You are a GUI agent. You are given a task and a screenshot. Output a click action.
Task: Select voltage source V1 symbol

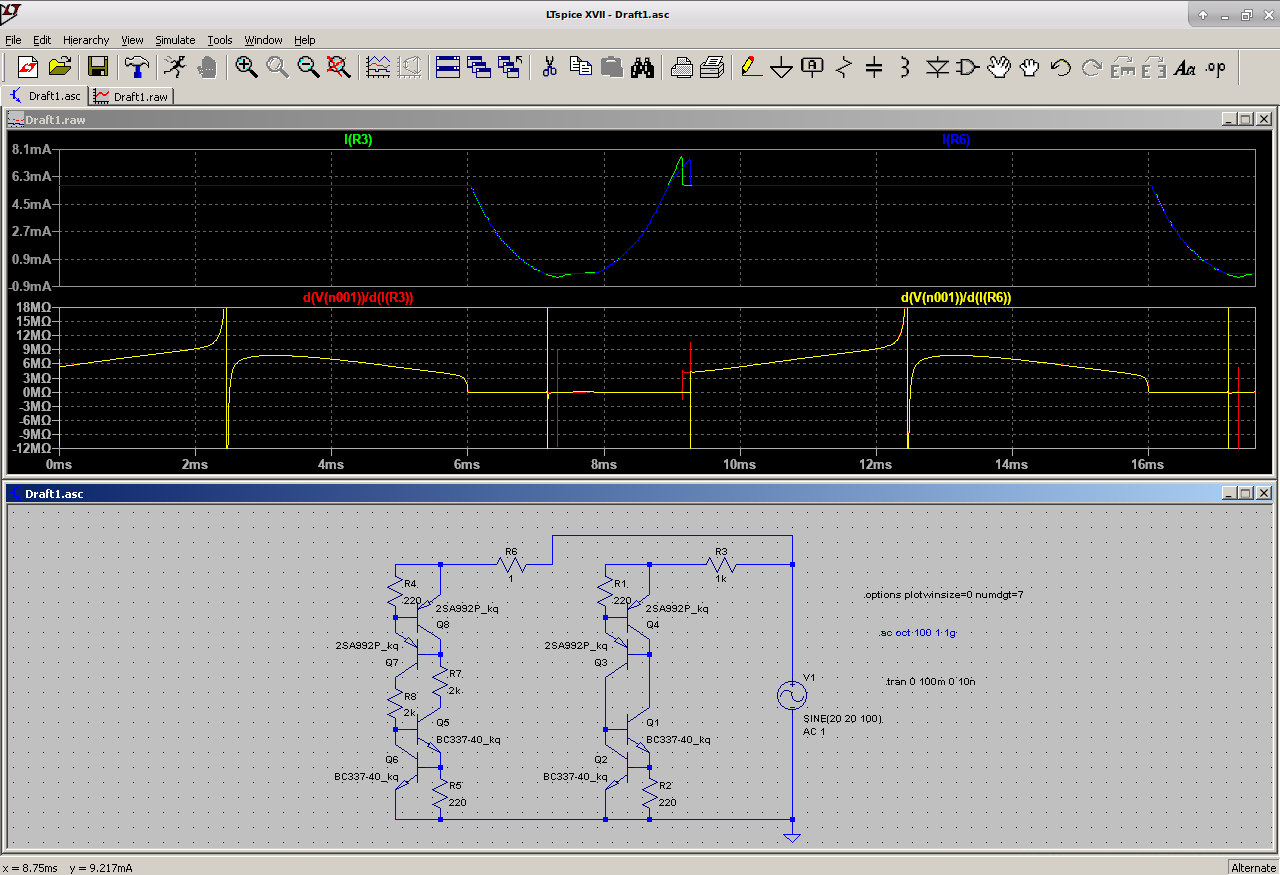click(x=792, y=696)
